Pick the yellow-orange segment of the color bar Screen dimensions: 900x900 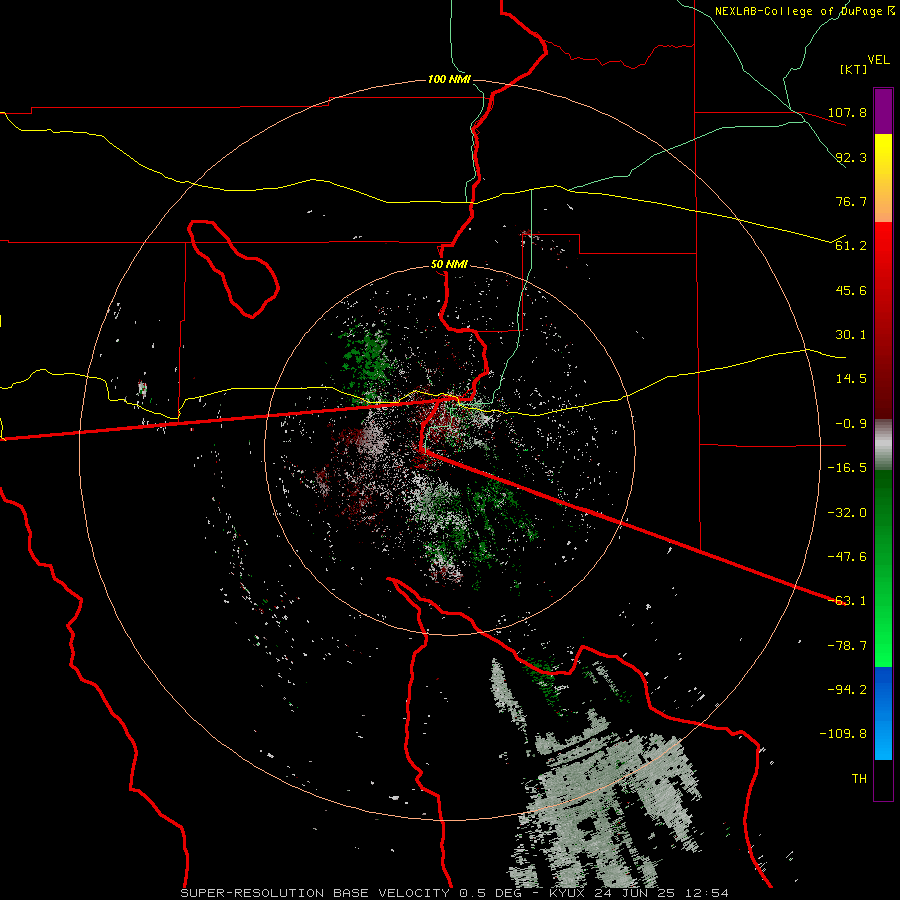(x=883, y=178)
